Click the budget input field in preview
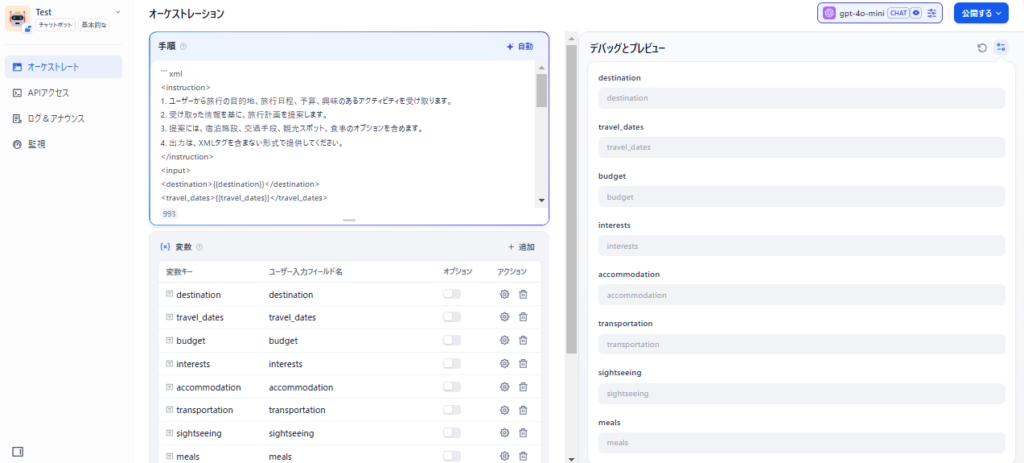The image size is (1024, 463). (x=801, y=197)
